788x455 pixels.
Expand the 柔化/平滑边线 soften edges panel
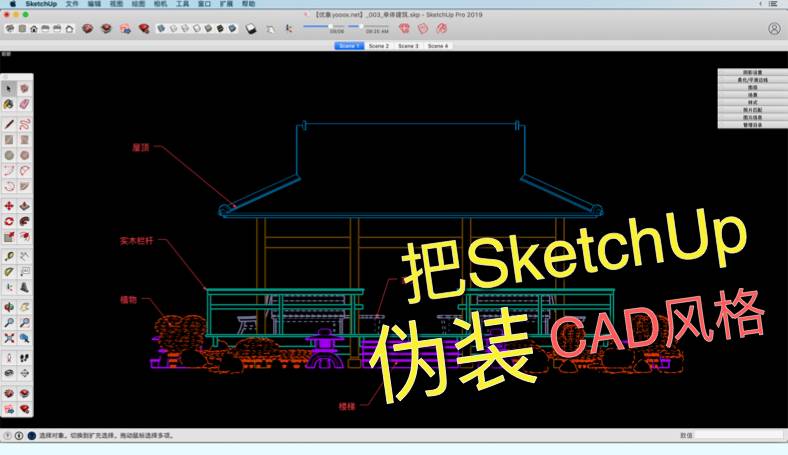click(x=751, y=80)
